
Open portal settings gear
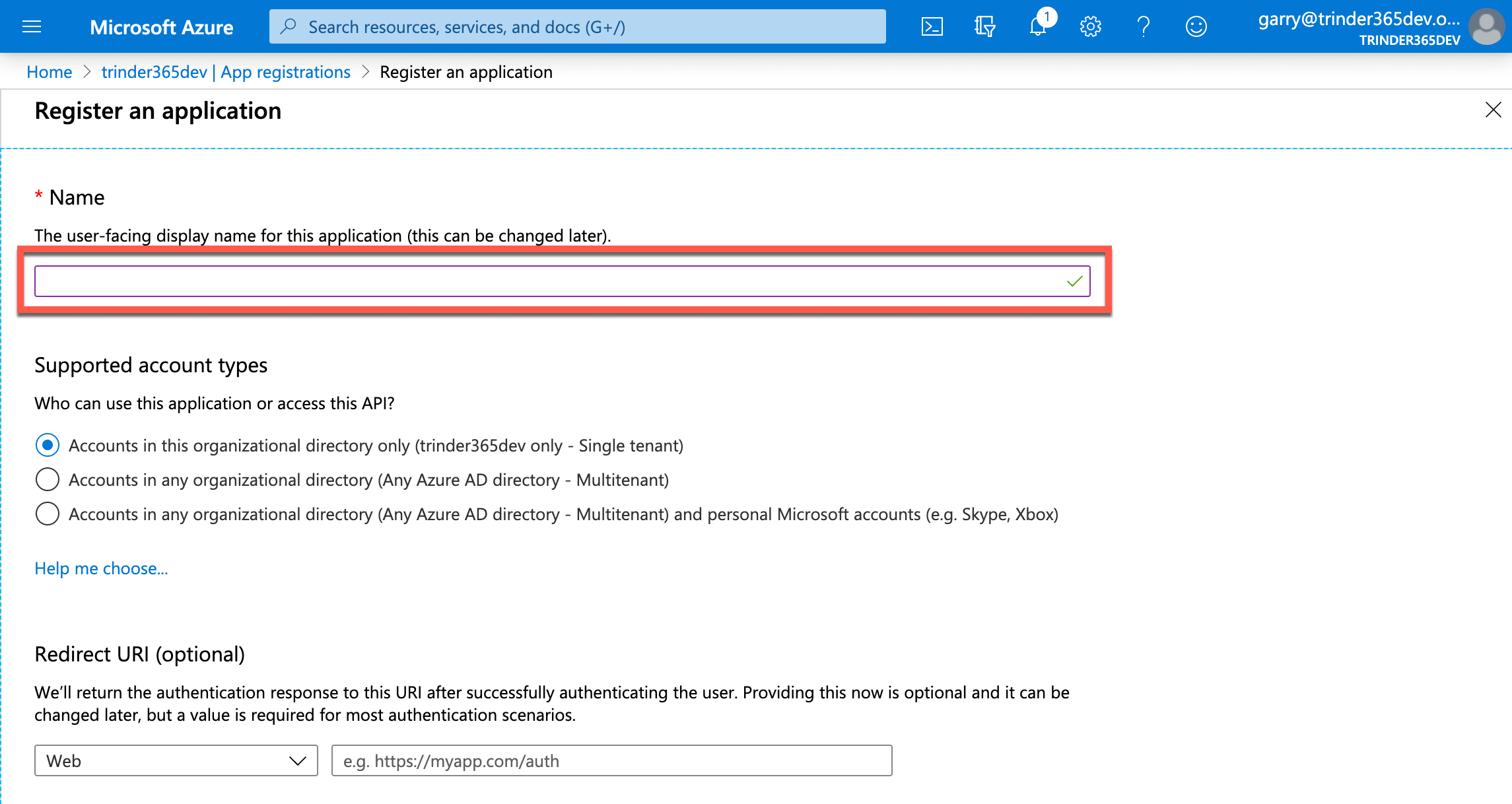point(1090,26)
